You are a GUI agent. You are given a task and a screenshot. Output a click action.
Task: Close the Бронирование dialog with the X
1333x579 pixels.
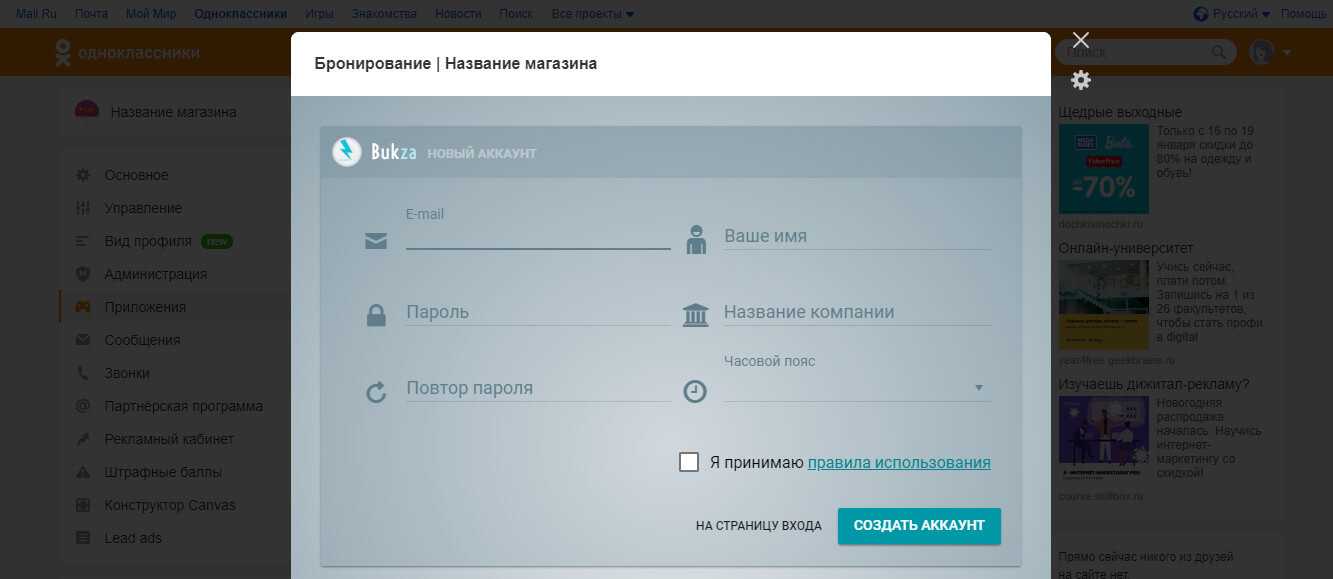pyautogui.click(x=1080, y=40)
